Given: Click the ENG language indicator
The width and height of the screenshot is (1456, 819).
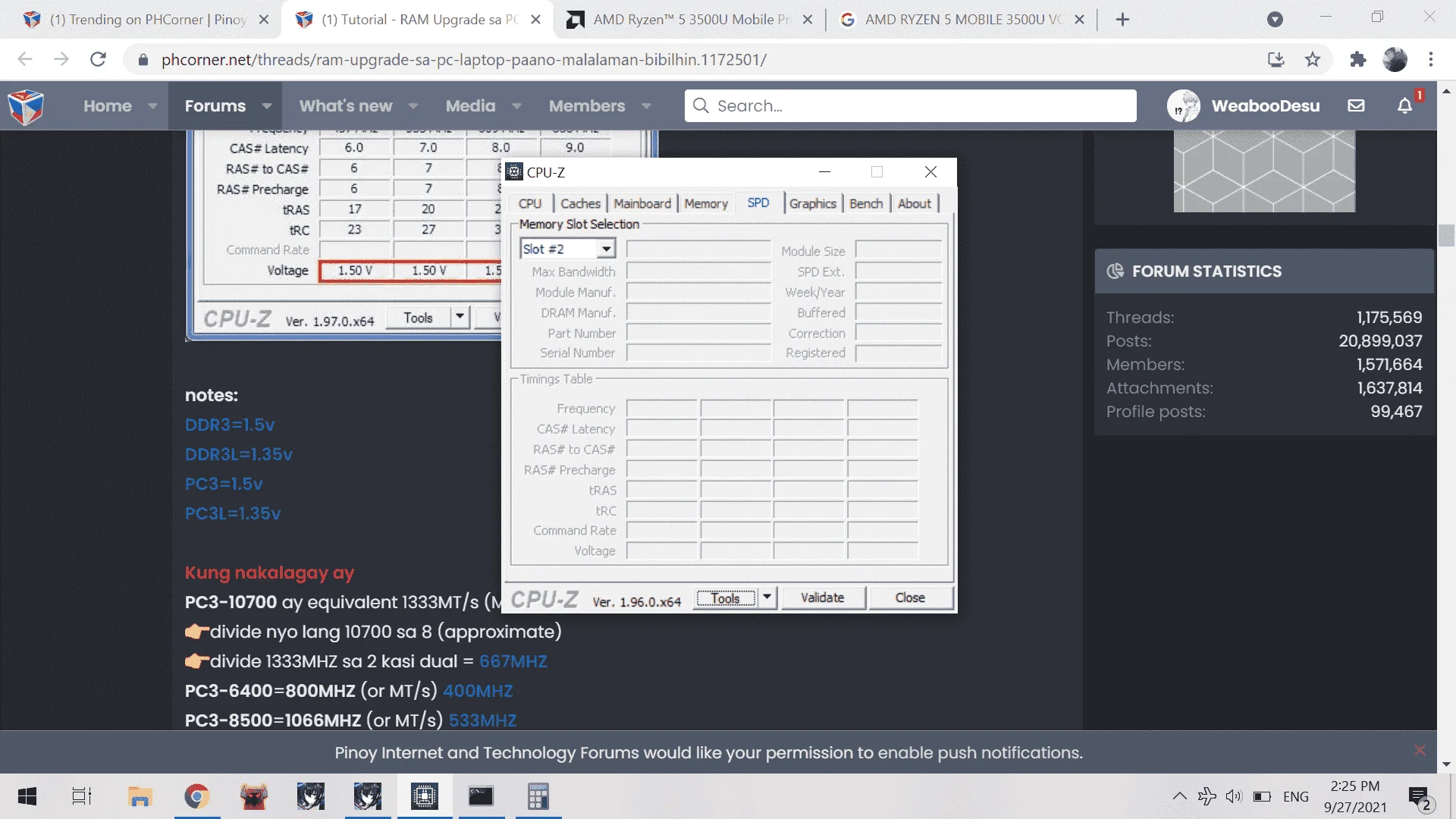Looking at the screenshot, I should tap(1295, 796).
